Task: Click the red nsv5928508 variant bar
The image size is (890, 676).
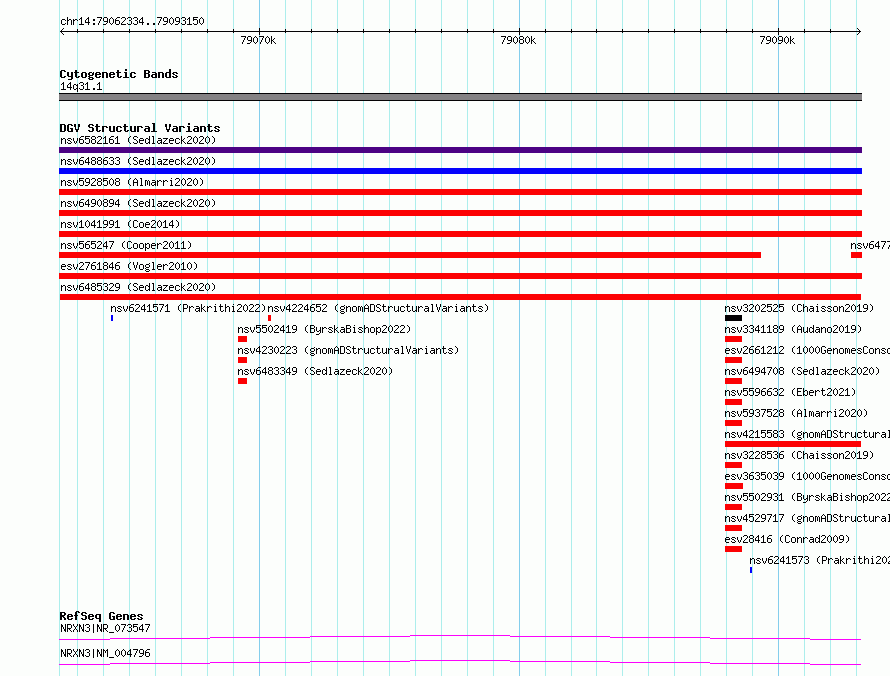Action: pos(460,192)
